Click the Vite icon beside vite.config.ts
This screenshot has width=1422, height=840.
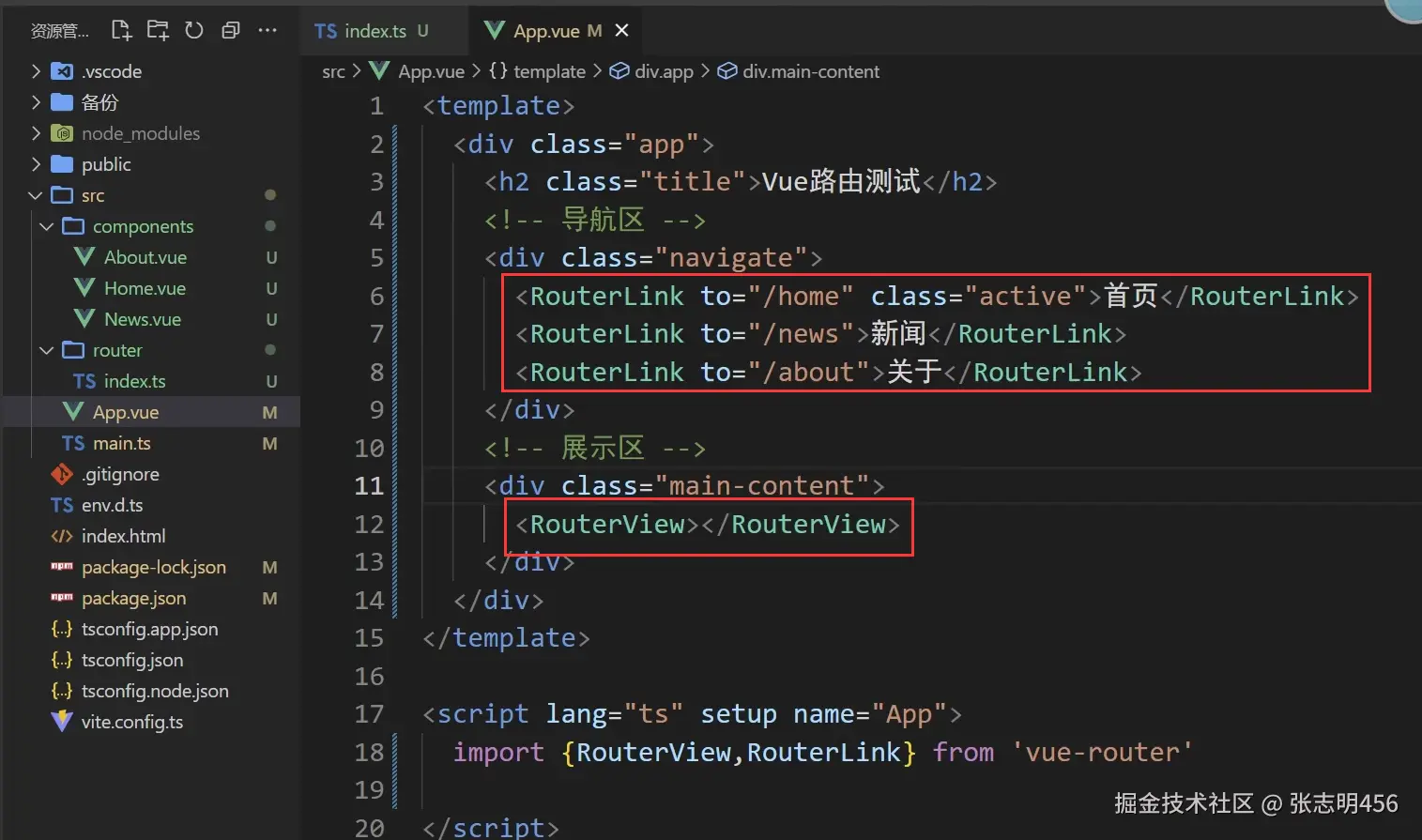62,722
